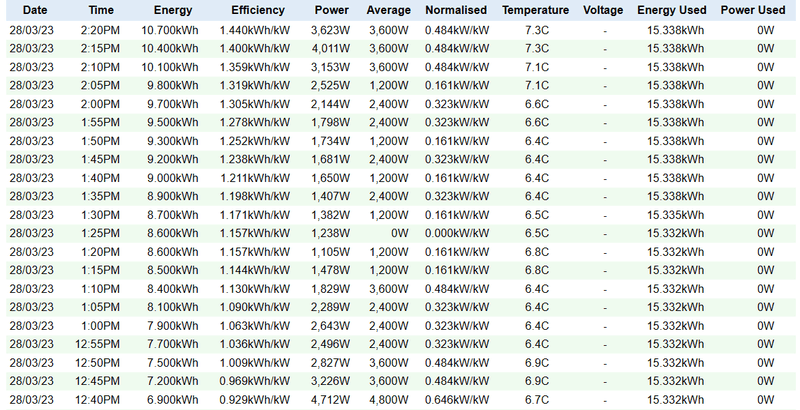Select the 1:20PM time cell
The image size is (800, 410).
point(100,252)
